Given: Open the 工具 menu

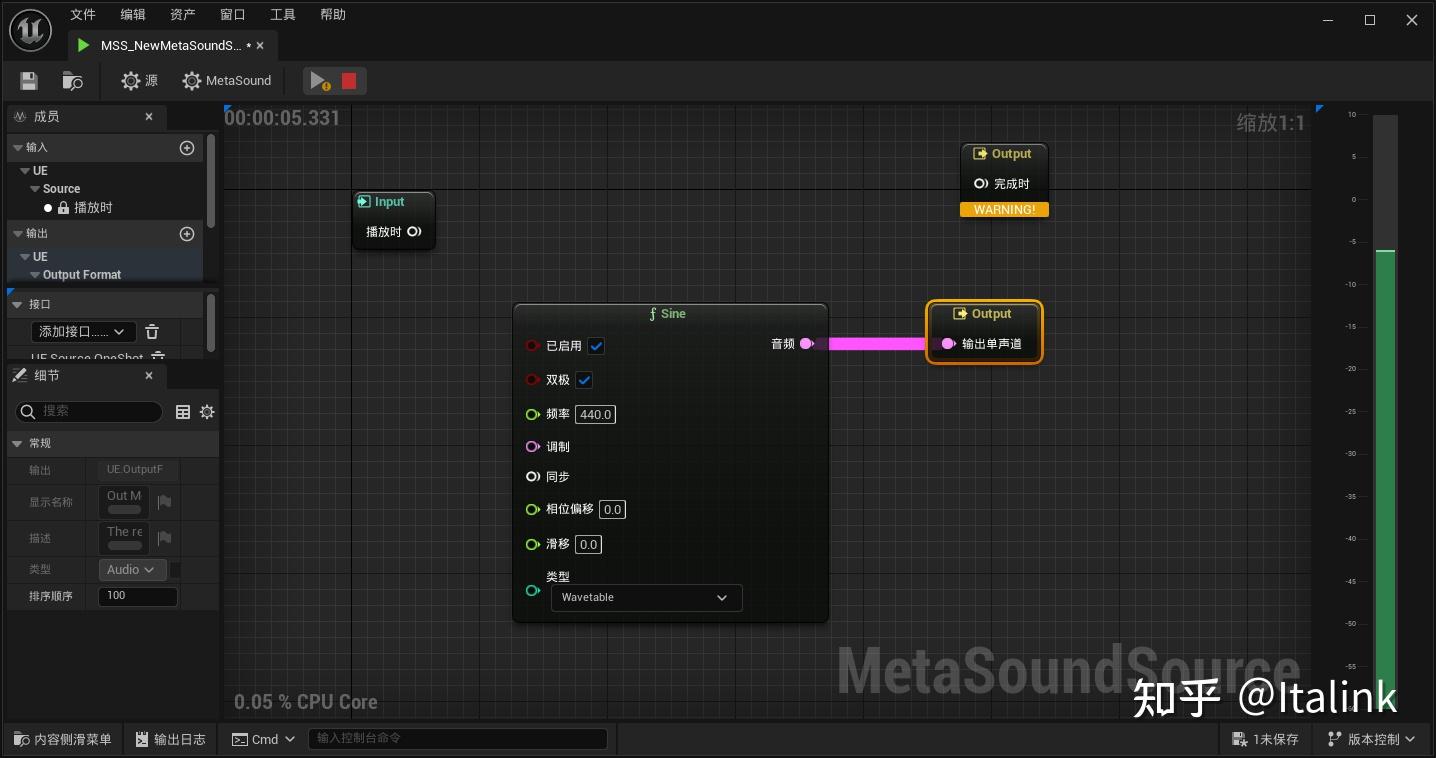Looking at the screenshot, I should [x=283, y=15].
